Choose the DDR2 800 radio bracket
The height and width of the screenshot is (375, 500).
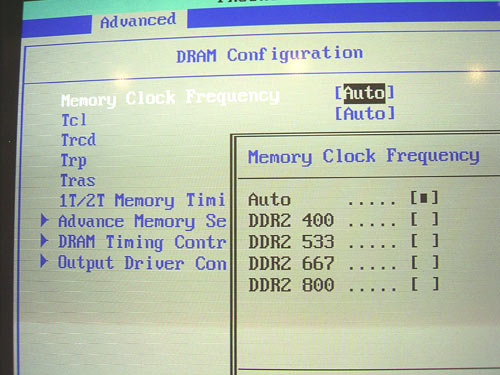424,284
